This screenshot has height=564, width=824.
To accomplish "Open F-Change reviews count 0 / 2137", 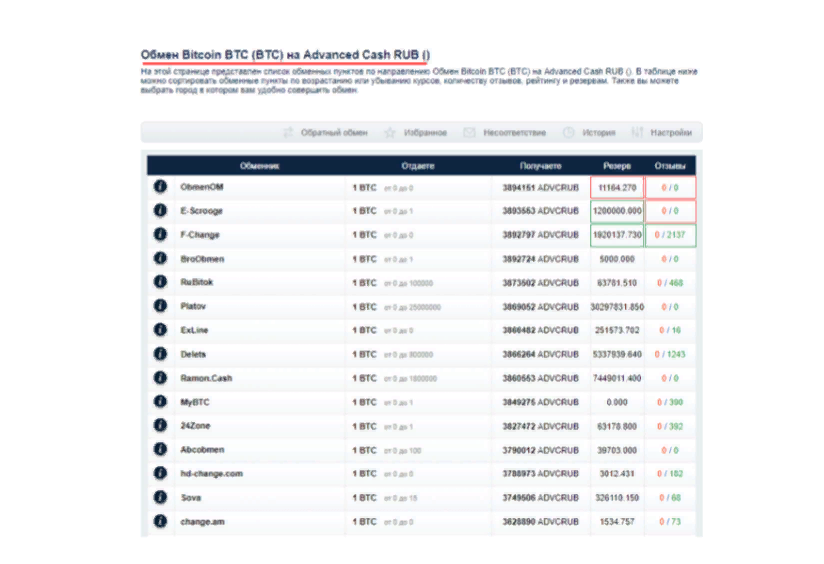I will click(x=670, y=235).
